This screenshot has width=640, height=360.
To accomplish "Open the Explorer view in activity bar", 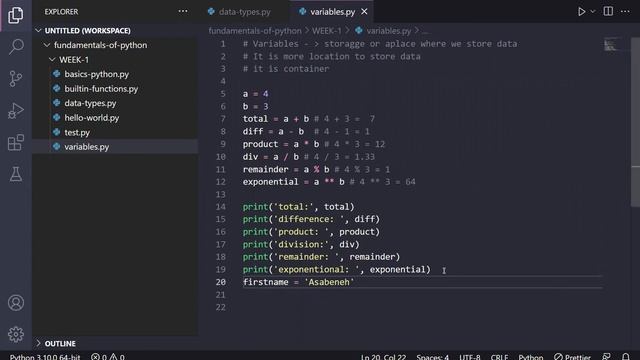I will coord(16,15).
